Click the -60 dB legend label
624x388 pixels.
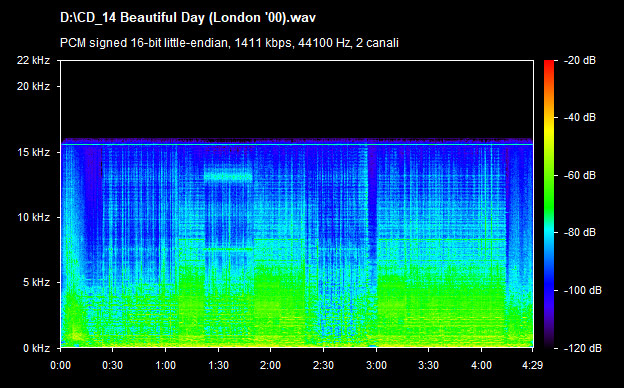coord(579,175)
